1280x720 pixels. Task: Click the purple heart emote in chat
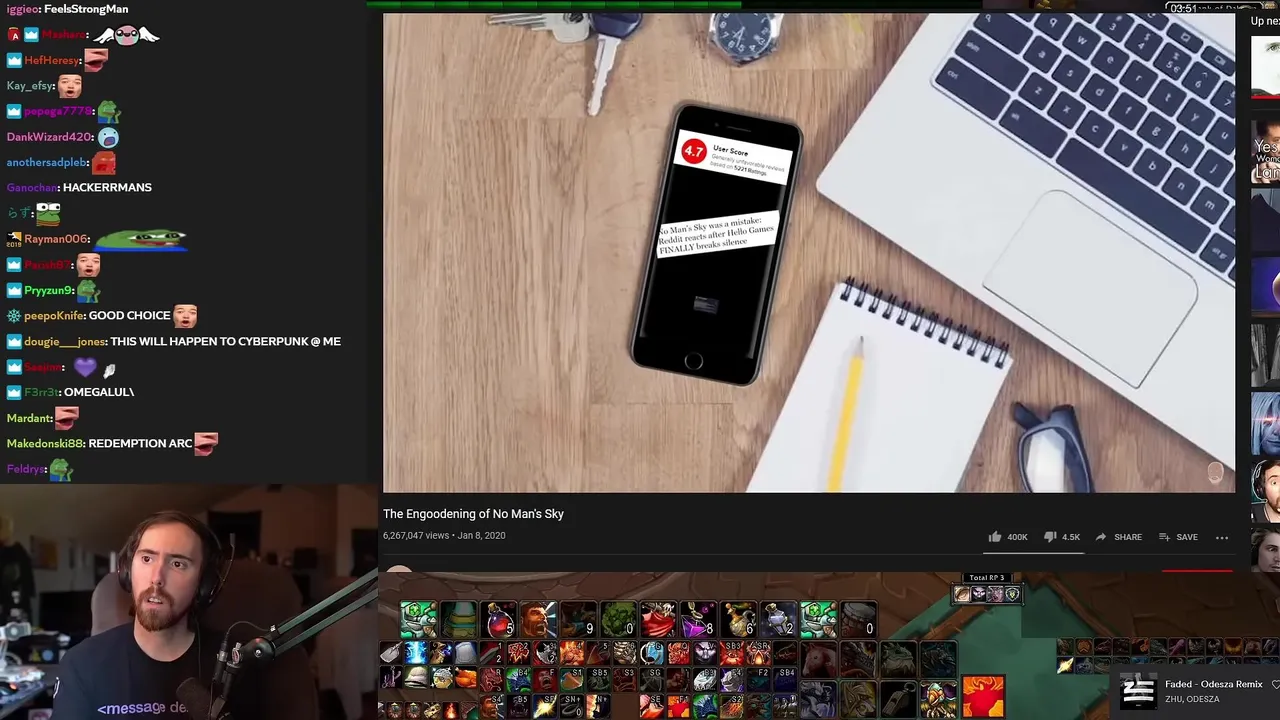(85, 367)
